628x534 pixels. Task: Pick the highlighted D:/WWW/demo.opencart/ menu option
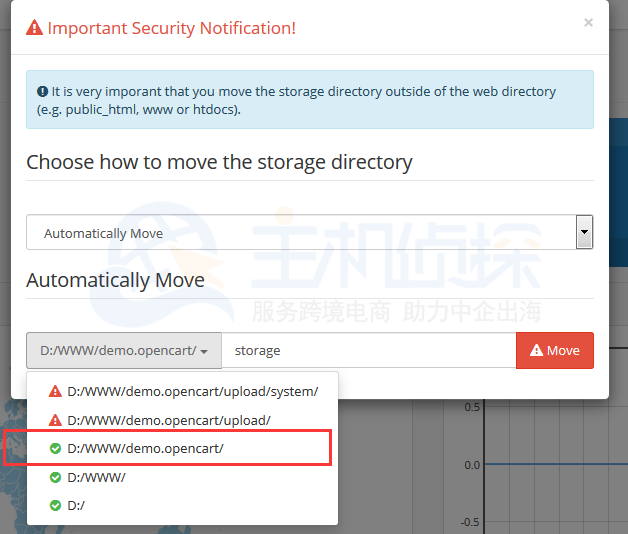145,449
